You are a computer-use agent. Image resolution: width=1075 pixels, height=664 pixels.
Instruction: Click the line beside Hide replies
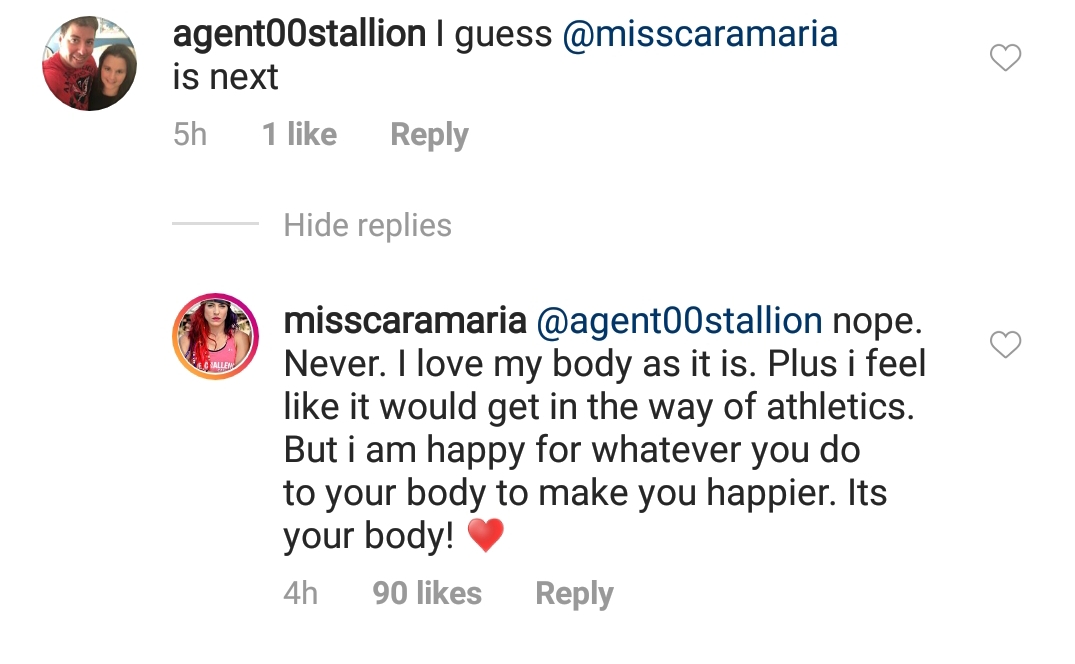point(215,223)
